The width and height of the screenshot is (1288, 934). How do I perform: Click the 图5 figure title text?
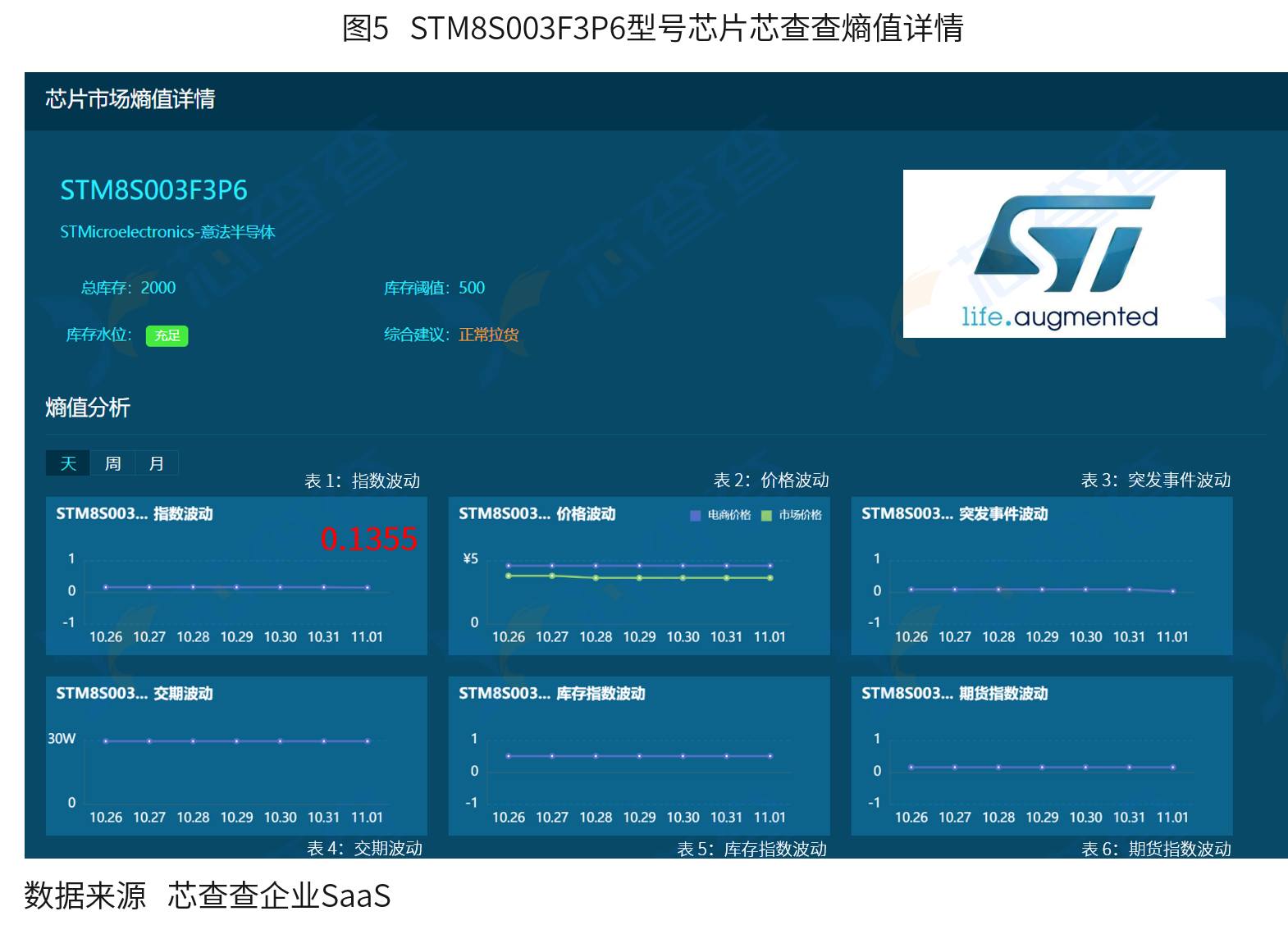click(652, 29)
